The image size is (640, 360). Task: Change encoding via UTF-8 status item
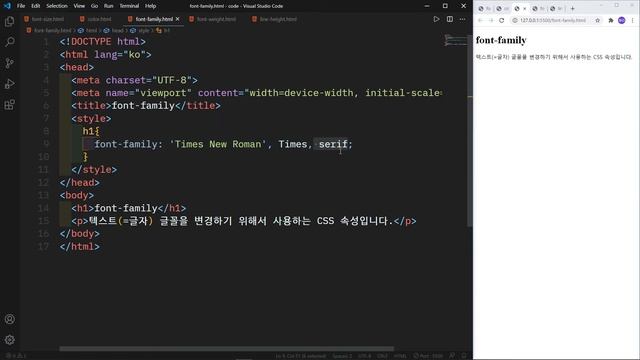coord(364,356)
